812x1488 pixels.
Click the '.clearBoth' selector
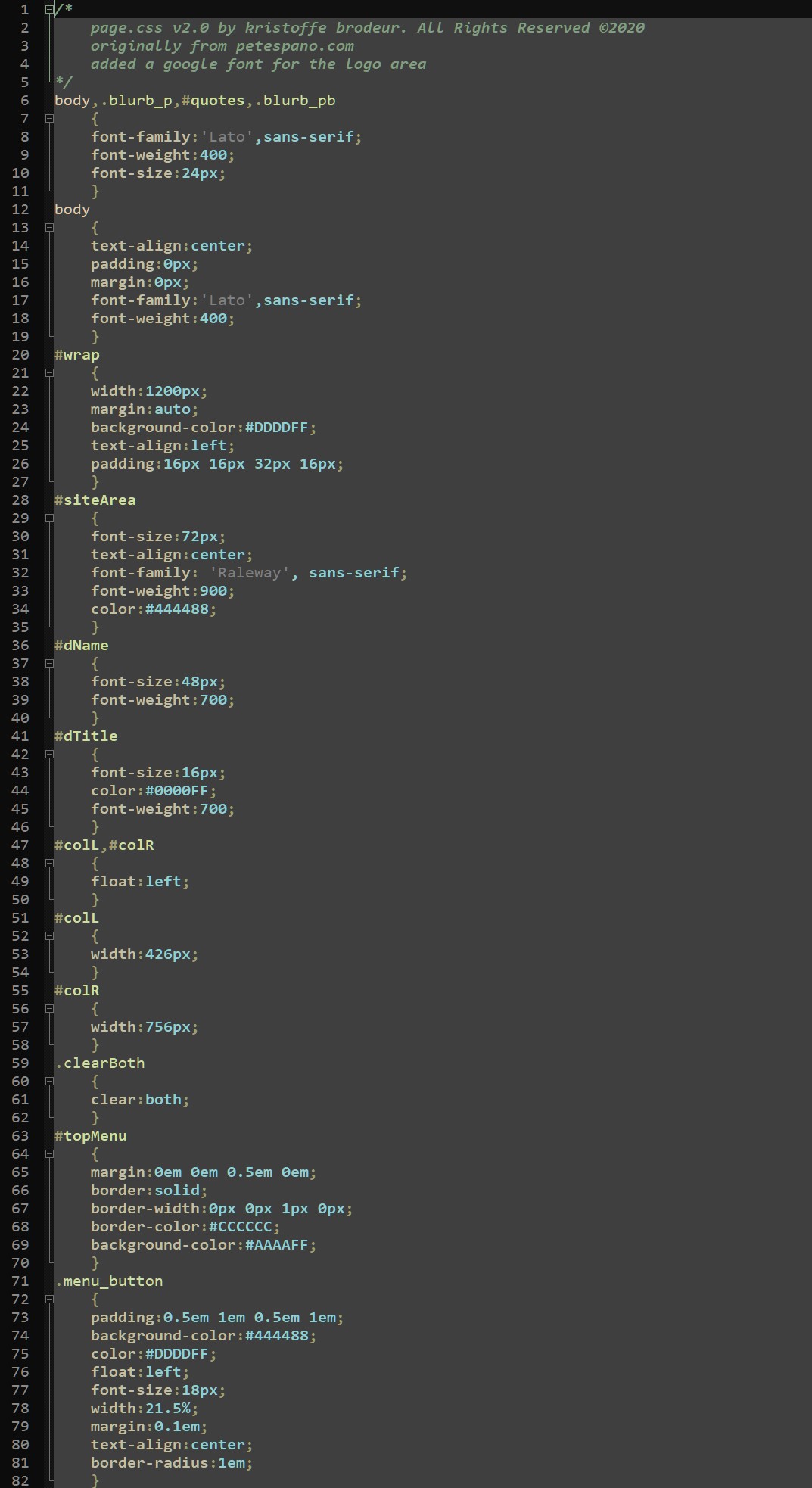[100, 1063]
